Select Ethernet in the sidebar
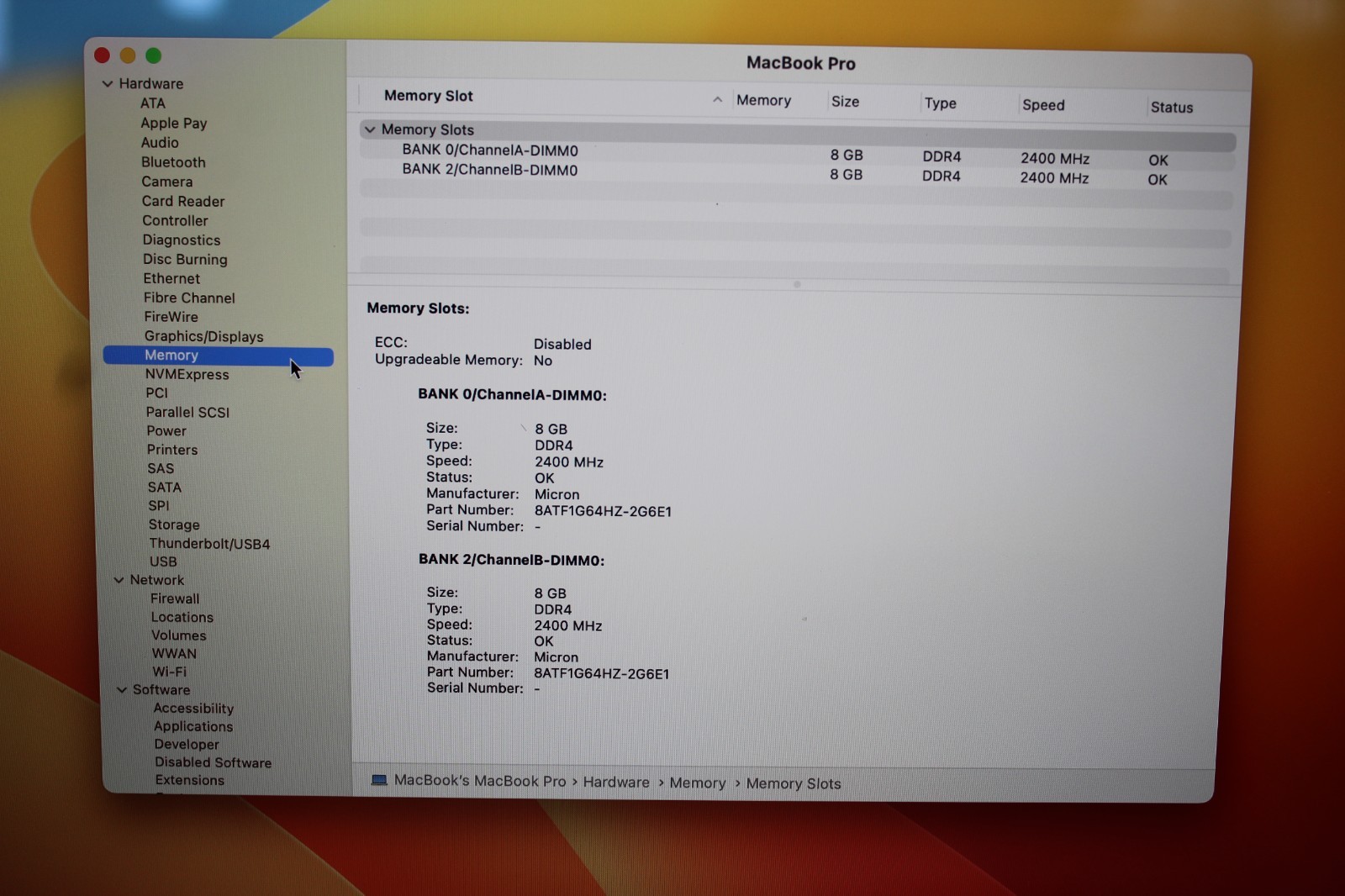The image size is (1345, 896). 171,278
